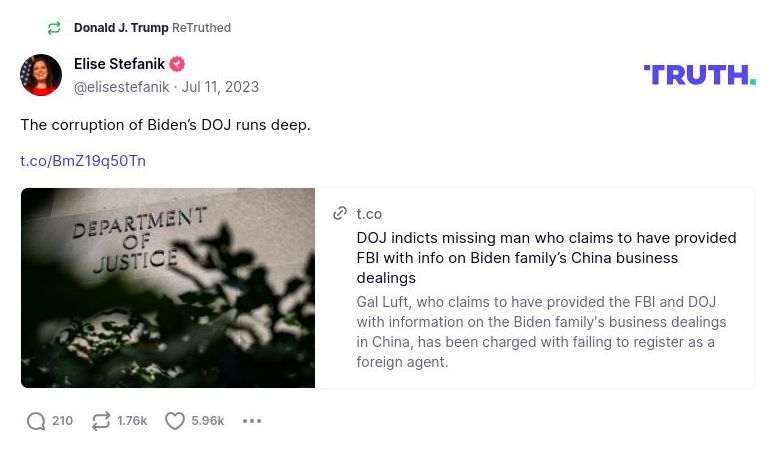Viewport: 777px width, 452px height.
Task: Click the Gal Luft article description
Action: 540,331
